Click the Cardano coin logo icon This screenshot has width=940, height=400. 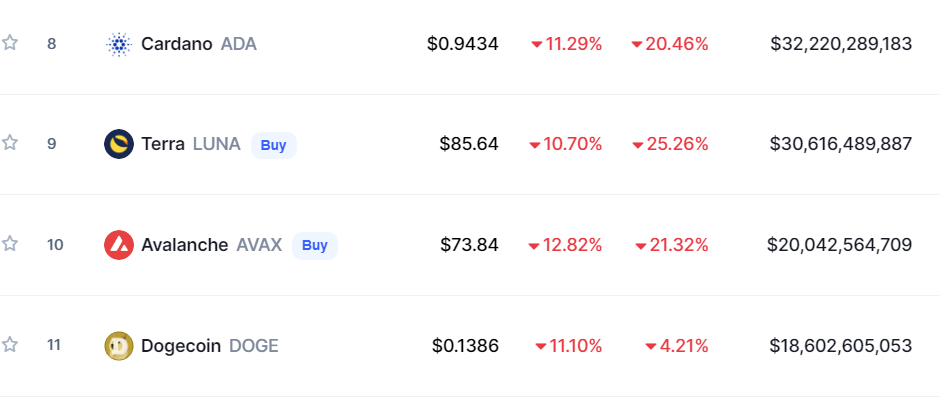click(119, 44)
